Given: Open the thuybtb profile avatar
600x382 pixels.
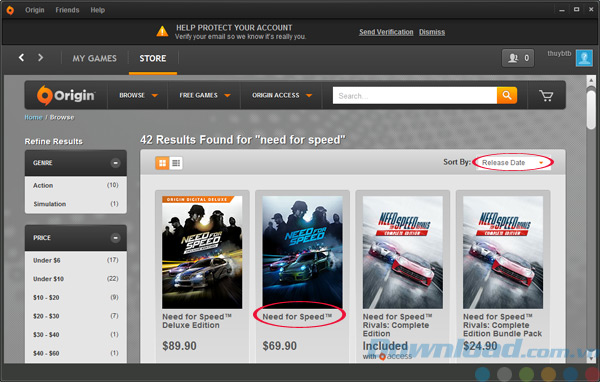Looking at the screenshot, I should [584, 58].
